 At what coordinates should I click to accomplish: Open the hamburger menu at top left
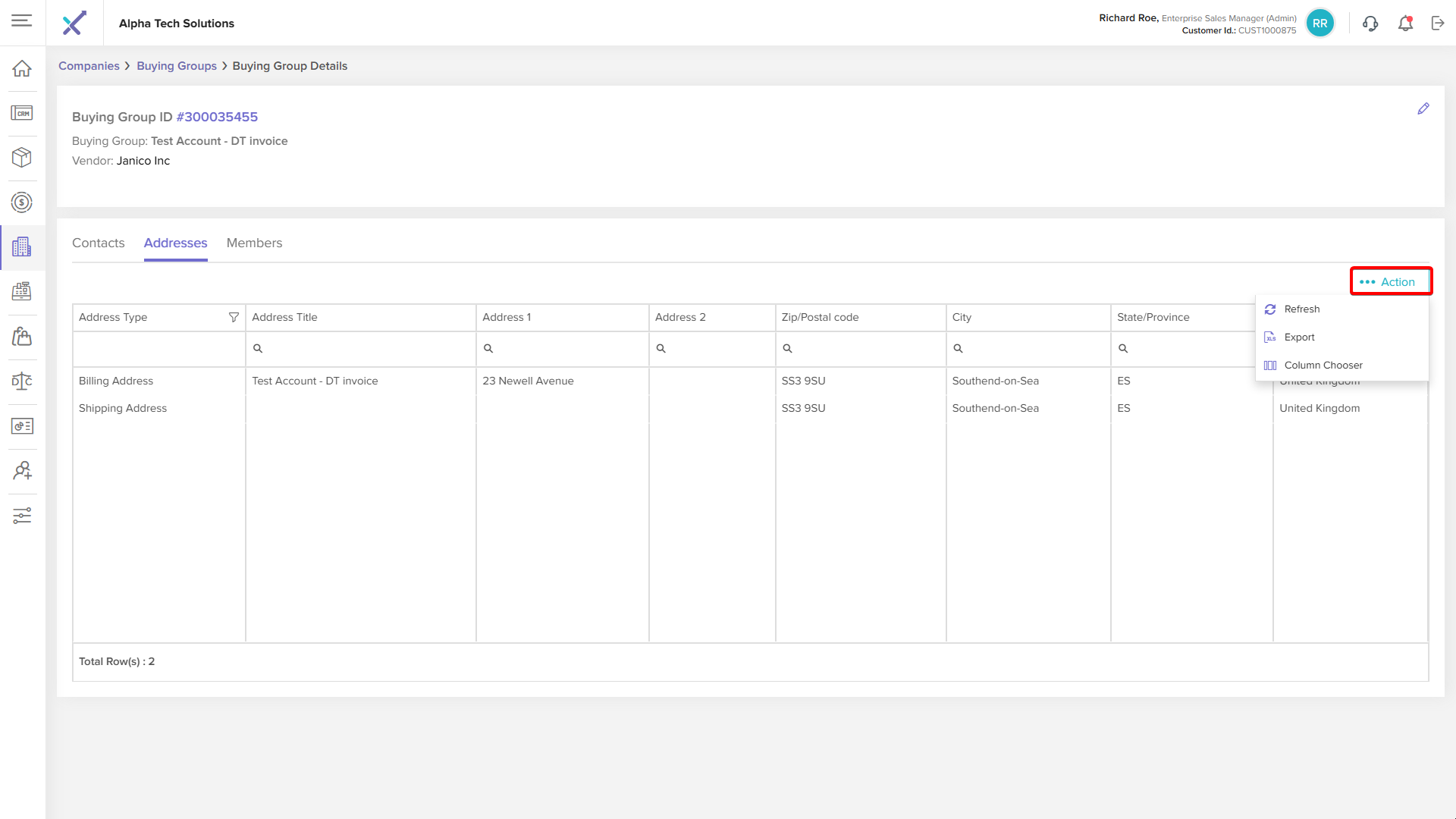point(22,20)
